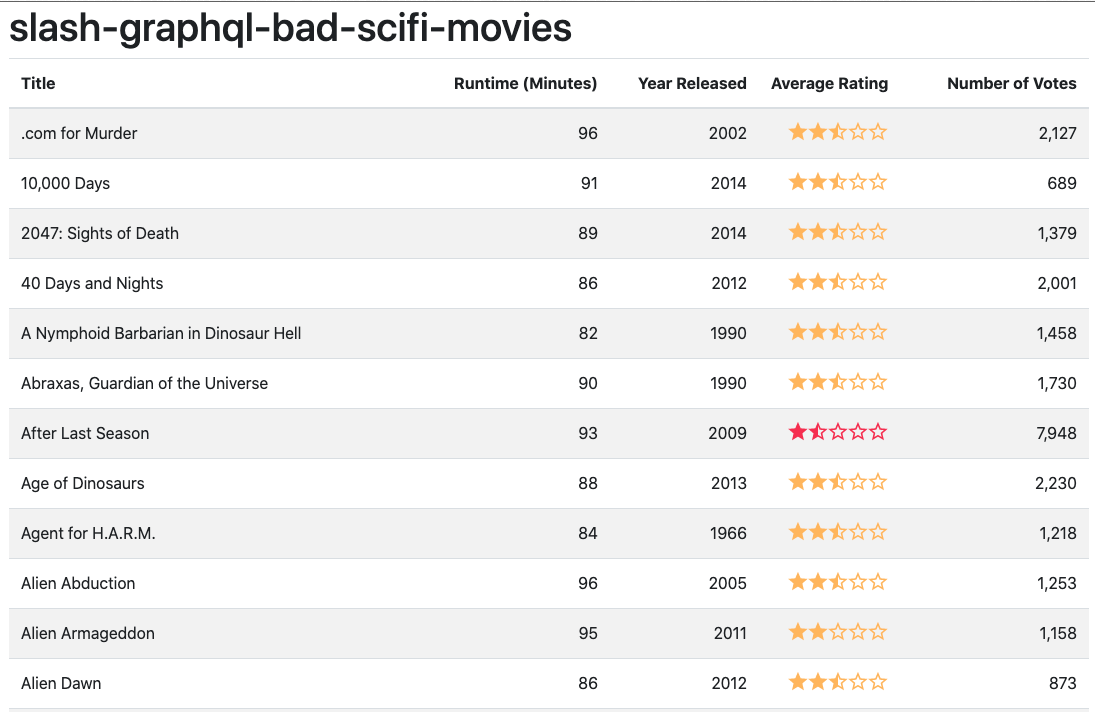Screen dimensions: 1095x712
Task: Sort by Average Rating column header
Action: 829,84
